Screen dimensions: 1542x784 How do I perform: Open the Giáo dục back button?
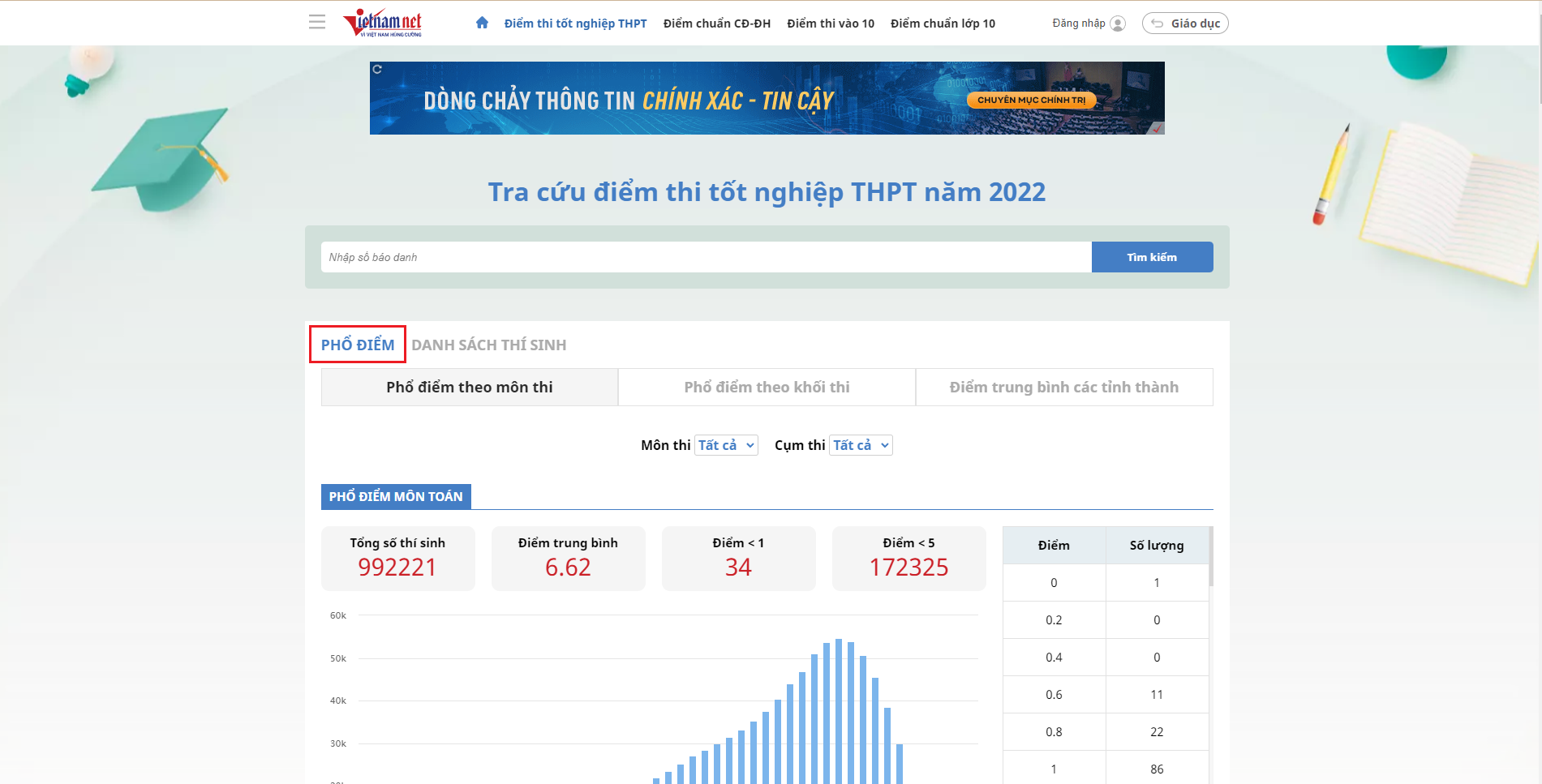1185,24
